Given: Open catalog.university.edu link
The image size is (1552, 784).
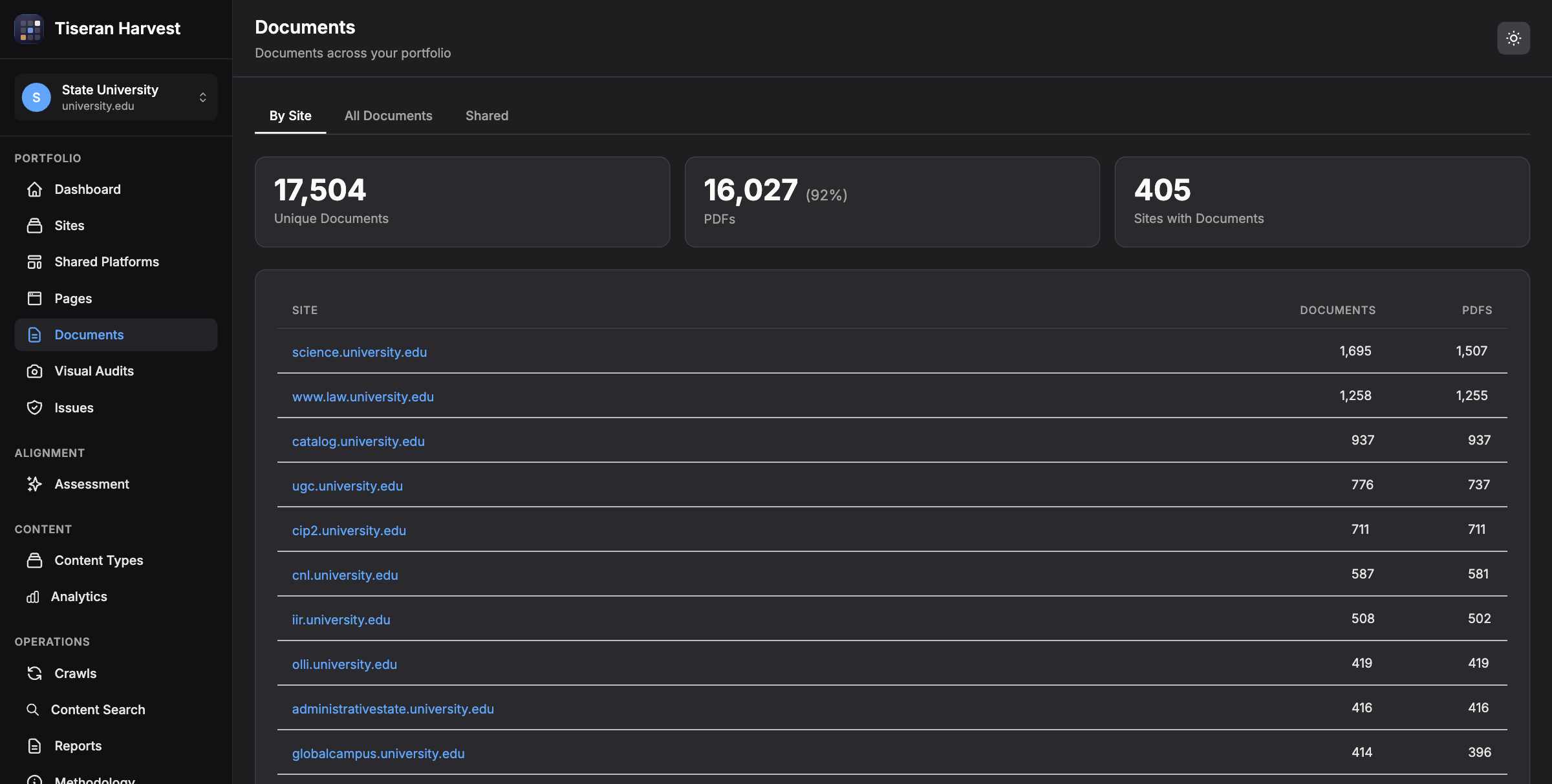Looking at the screenshot, I should tap(358, 441).
